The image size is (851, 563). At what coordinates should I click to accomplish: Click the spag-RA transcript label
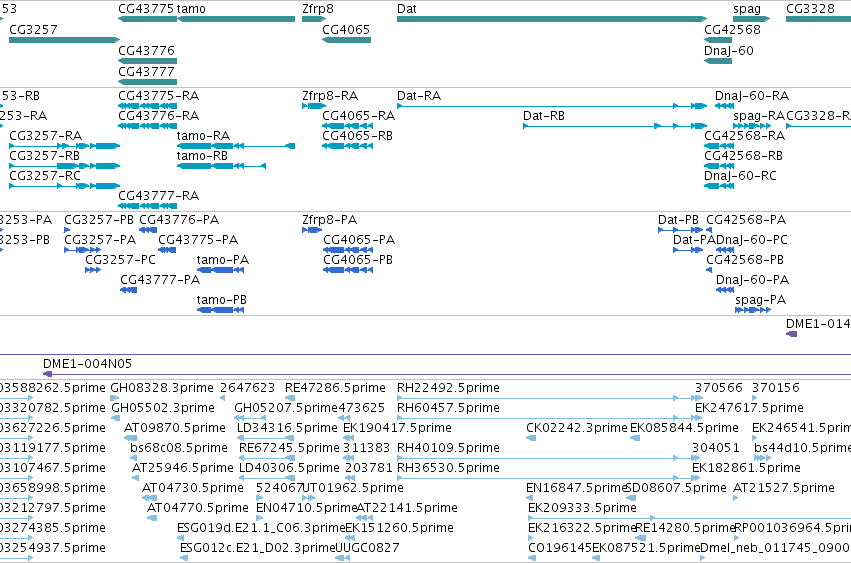point(759,116)
